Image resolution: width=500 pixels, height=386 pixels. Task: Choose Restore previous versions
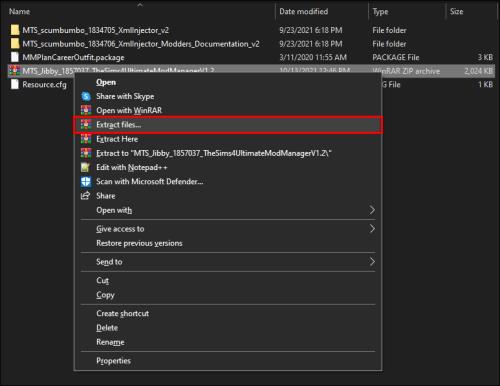pyautogui.click(x=139, y=243)
